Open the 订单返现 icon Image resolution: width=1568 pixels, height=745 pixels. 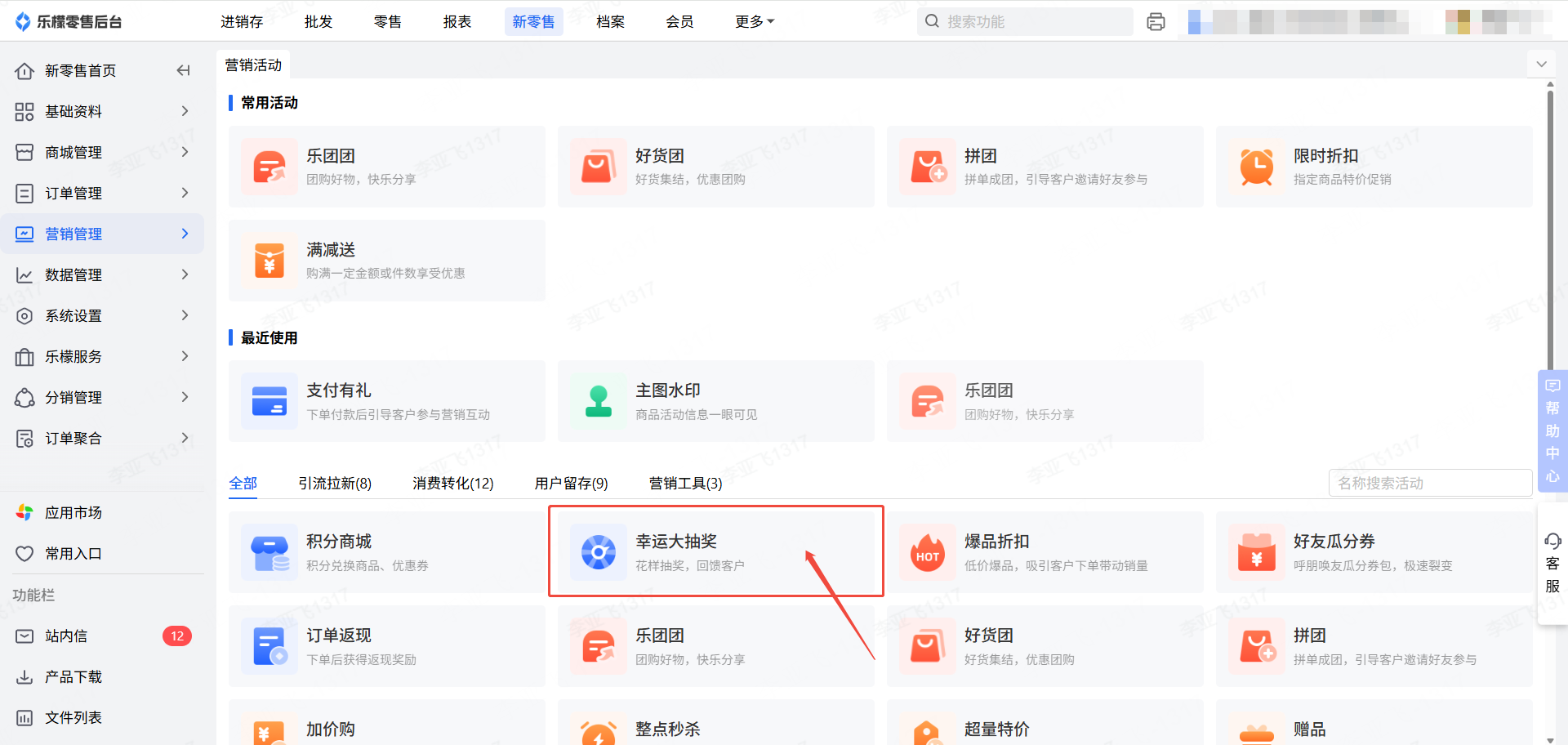[x=269, y=646]
